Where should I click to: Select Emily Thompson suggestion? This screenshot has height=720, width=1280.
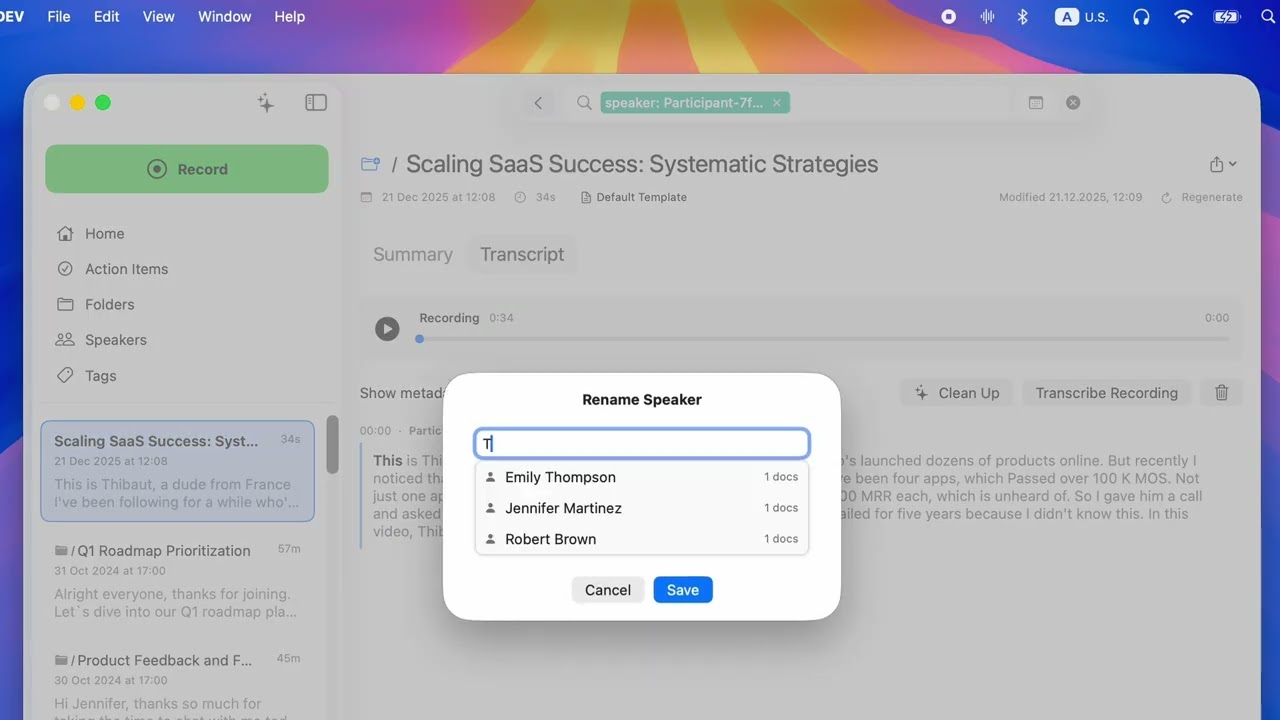tap(641, 477)
